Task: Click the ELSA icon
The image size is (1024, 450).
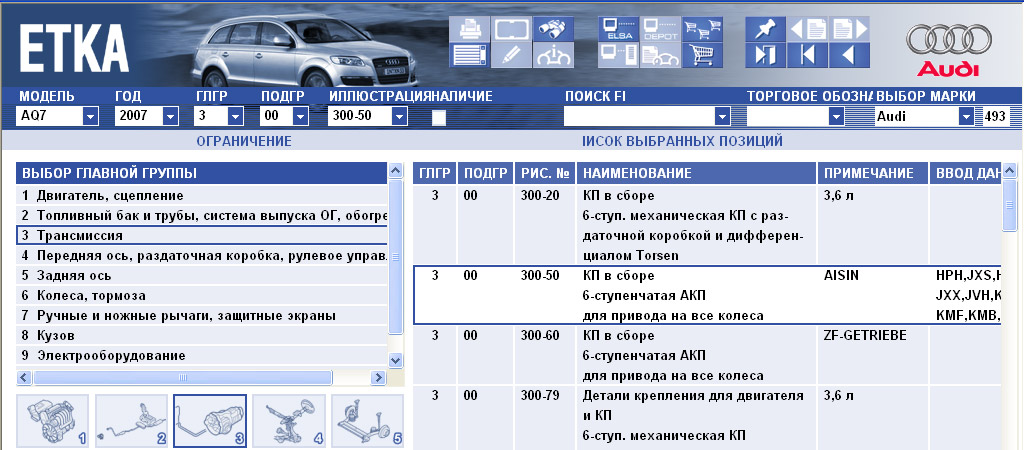Action: pyautogui.click(x=615, y=29)
